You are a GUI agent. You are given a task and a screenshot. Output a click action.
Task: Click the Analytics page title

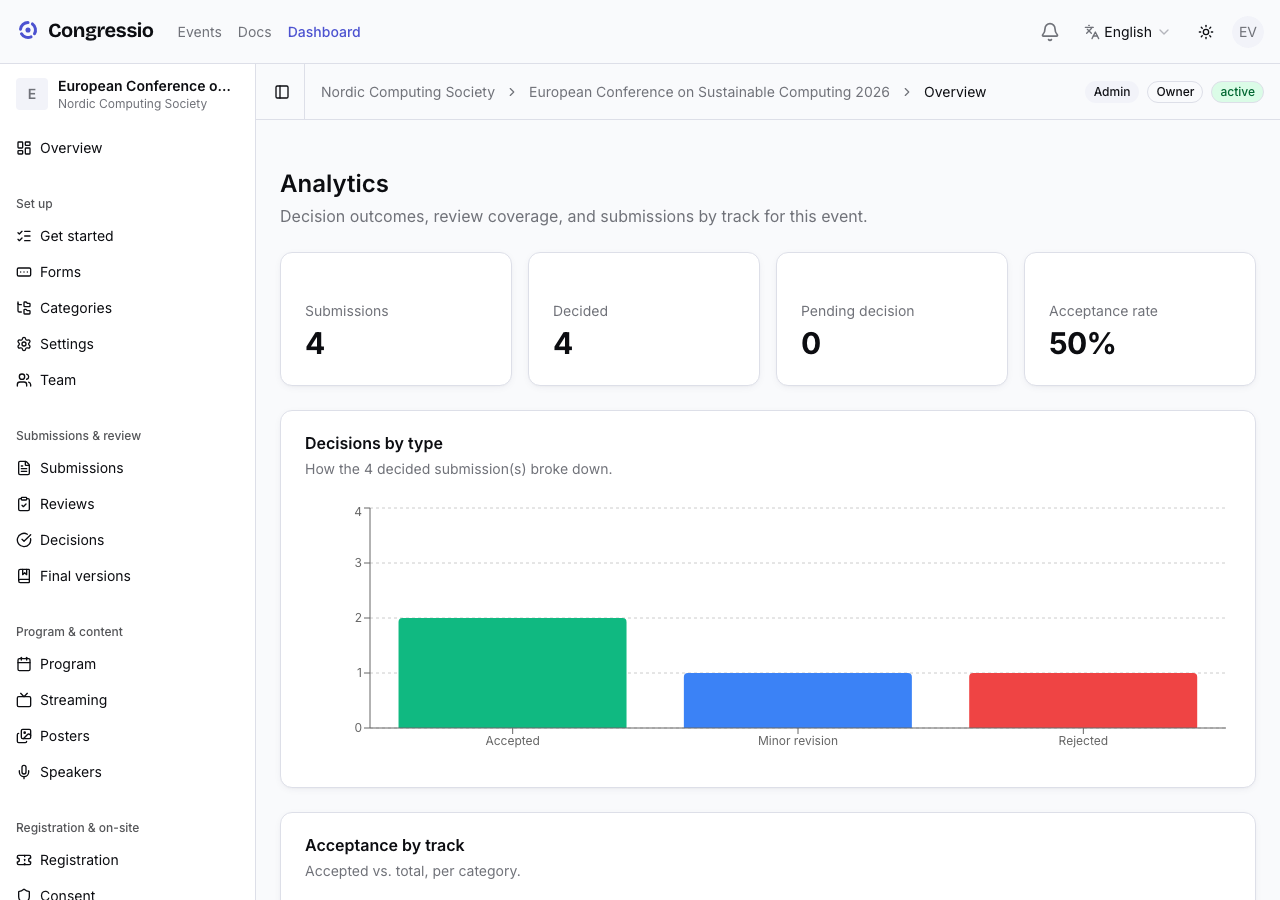tap(334, 184)
